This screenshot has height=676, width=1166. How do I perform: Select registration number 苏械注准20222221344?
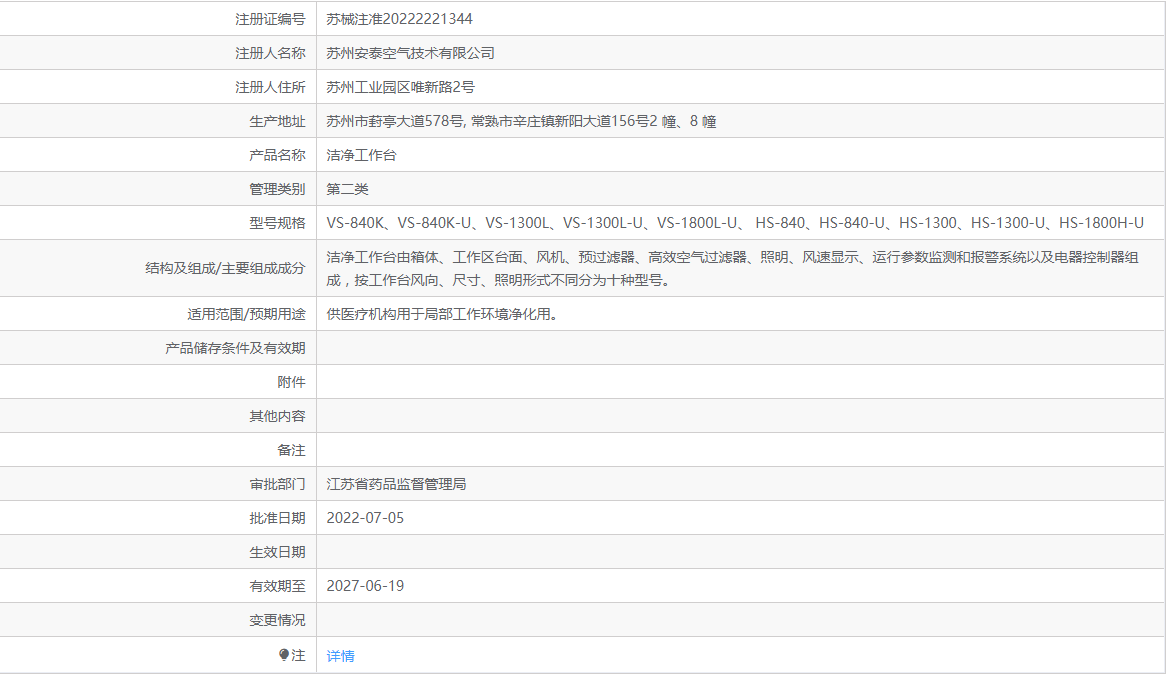pyautogui.click(x=399, y=19)
